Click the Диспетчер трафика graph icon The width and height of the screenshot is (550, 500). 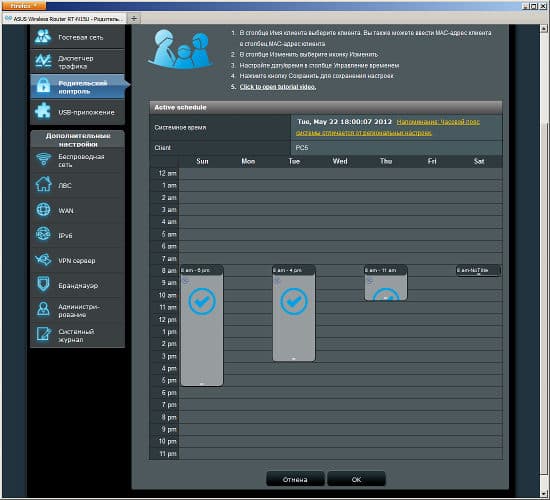tap(43, 61)
